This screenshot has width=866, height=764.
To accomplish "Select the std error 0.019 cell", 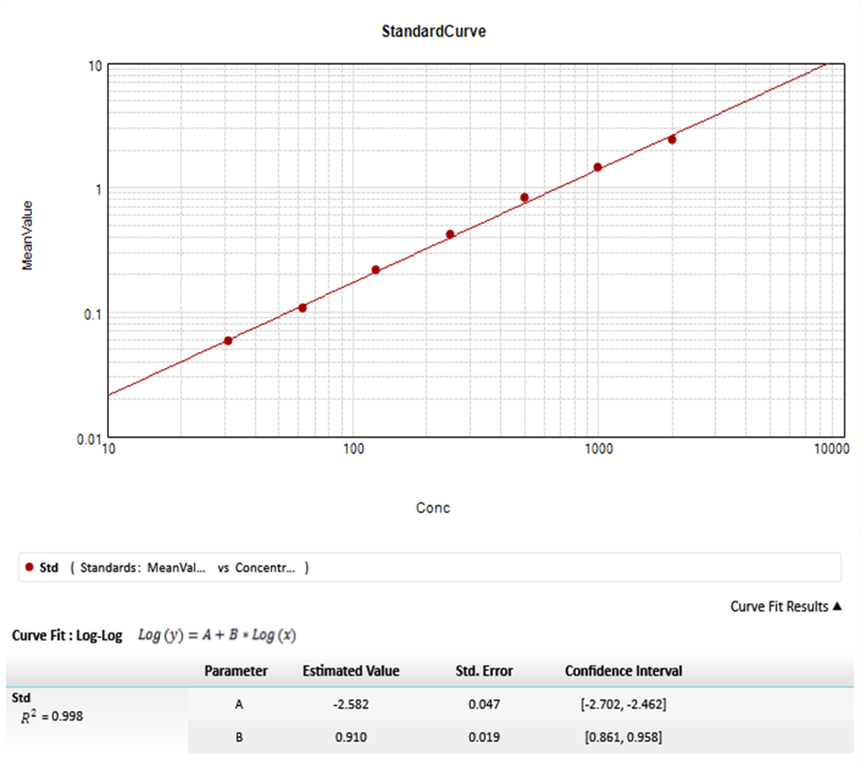I will [x=484, y=737].
